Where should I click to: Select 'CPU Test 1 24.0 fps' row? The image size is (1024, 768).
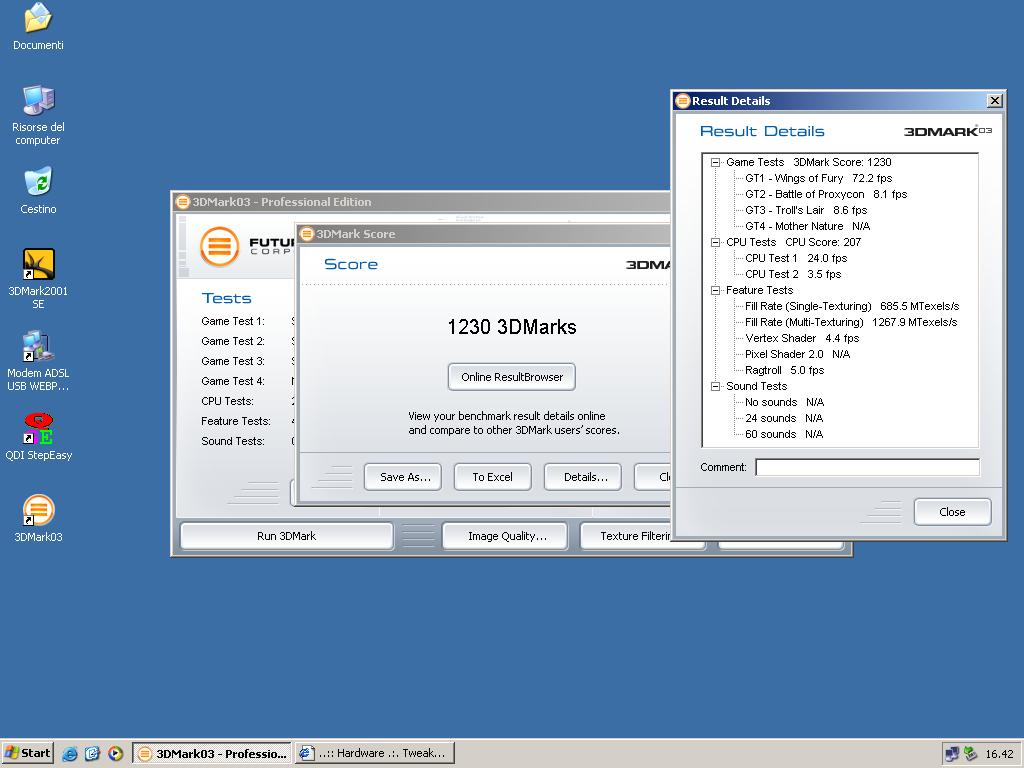tap(796, 258)
